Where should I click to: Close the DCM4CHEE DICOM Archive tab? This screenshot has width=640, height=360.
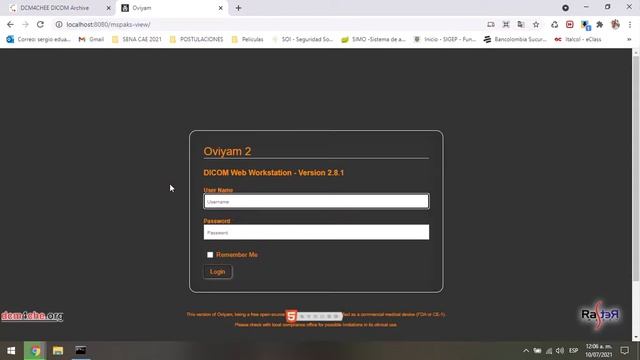[108, 8]
